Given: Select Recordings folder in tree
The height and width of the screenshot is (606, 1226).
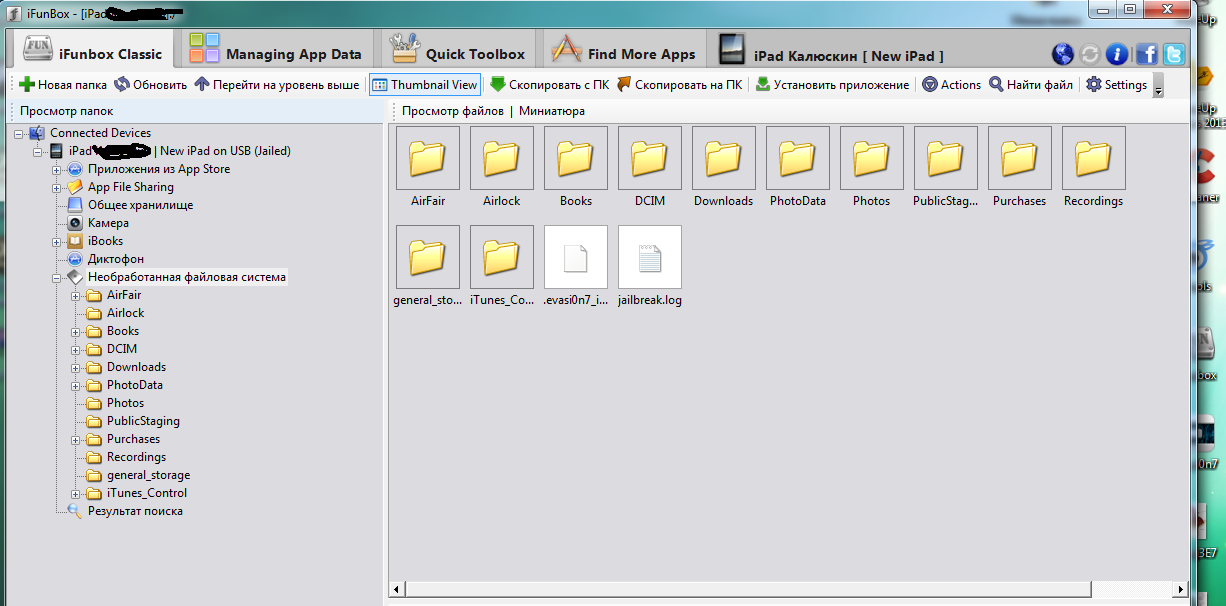Looking at the screenshot, I should (136, 457).
